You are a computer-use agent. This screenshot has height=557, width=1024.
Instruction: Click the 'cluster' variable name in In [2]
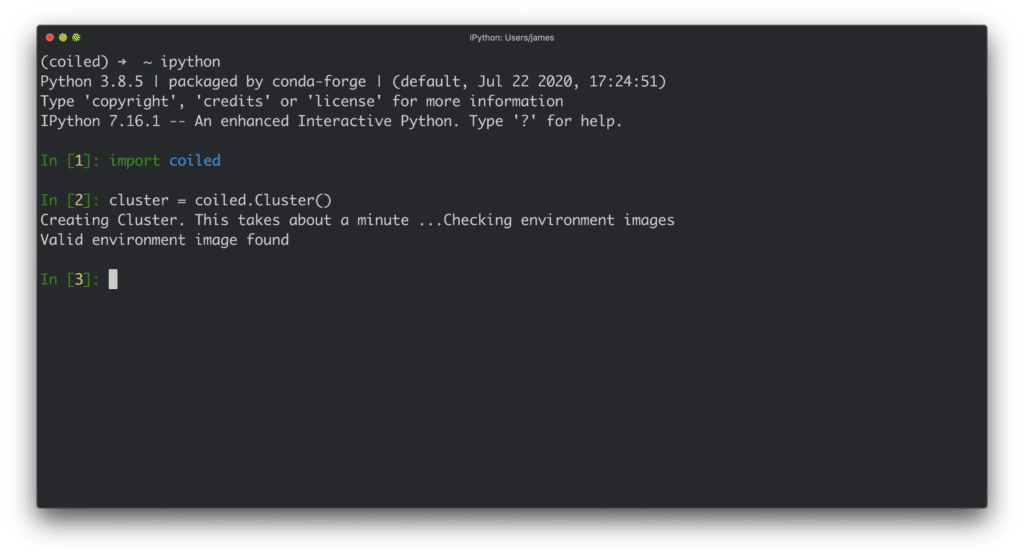point(139,200)
